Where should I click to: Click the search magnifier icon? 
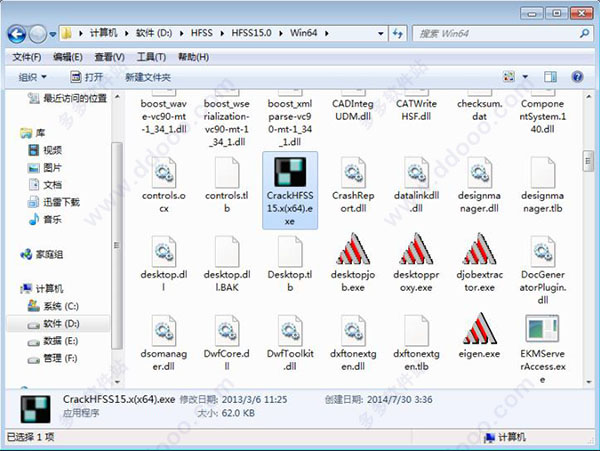click(x=584, y=34)
